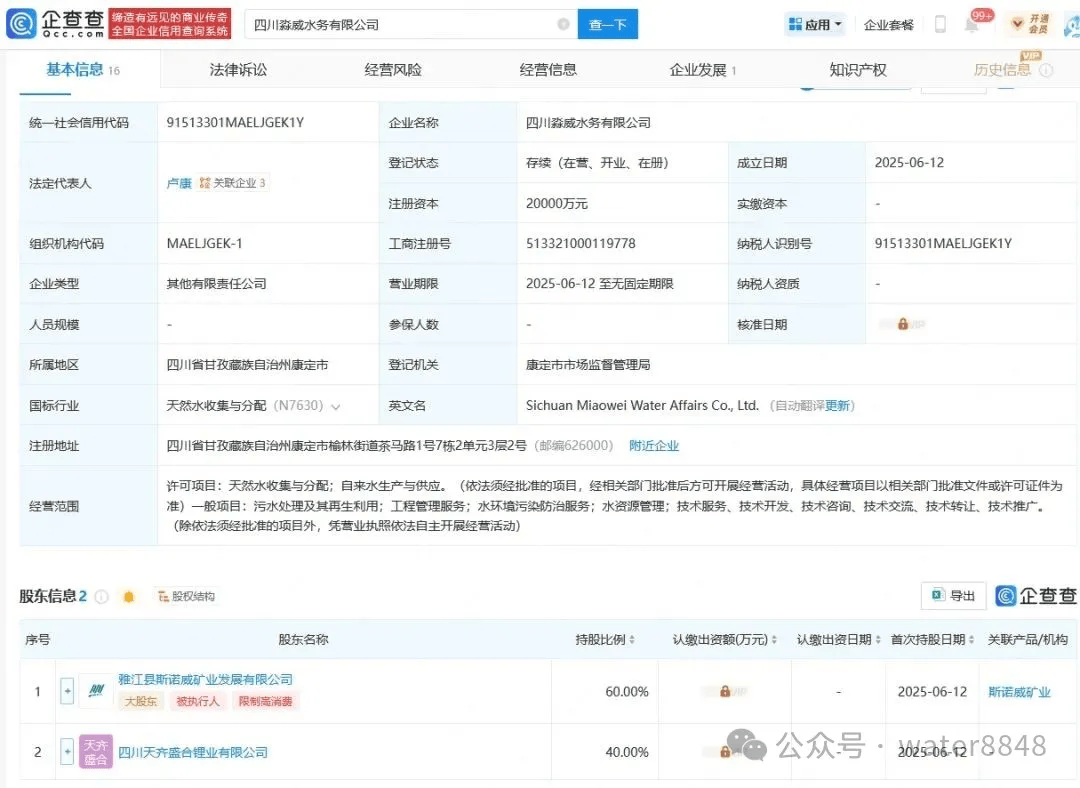Select the 登记状态 value 存续
Image resolution: width=1080 pixels, height=788 pixels.
(597, 163)
